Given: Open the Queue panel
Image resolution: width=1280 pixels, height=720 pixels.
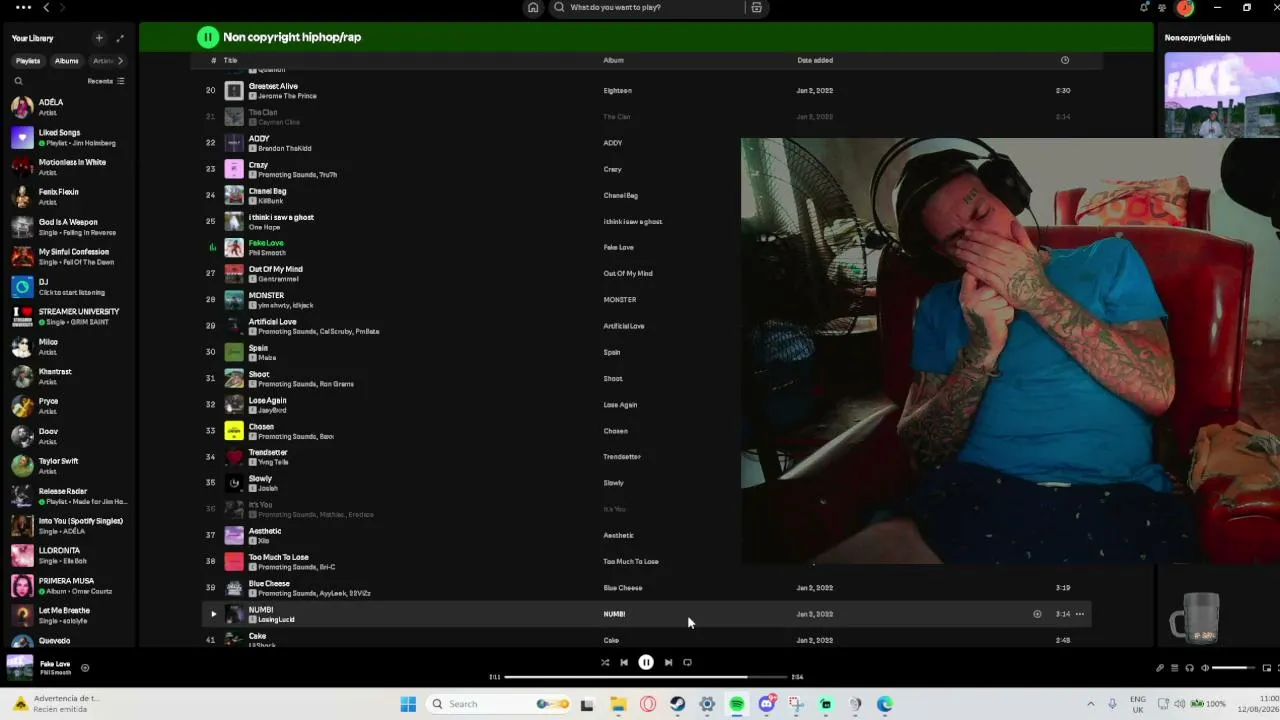Looking at the screenshot, I should (1175, 668).
